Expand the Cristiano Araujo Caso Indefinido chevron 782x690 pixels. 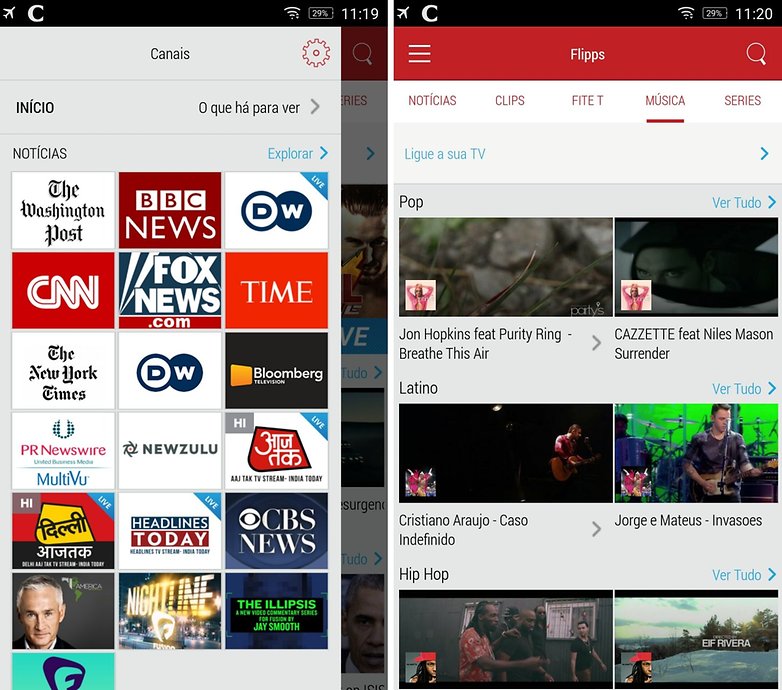click(x=596, y=529)
